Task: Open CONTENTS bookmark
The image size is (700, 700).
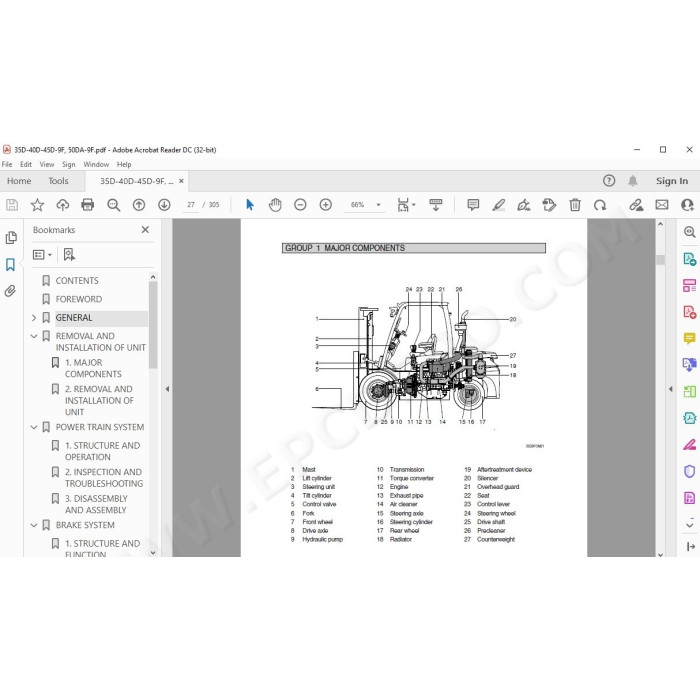Action: tap(77, 281)
